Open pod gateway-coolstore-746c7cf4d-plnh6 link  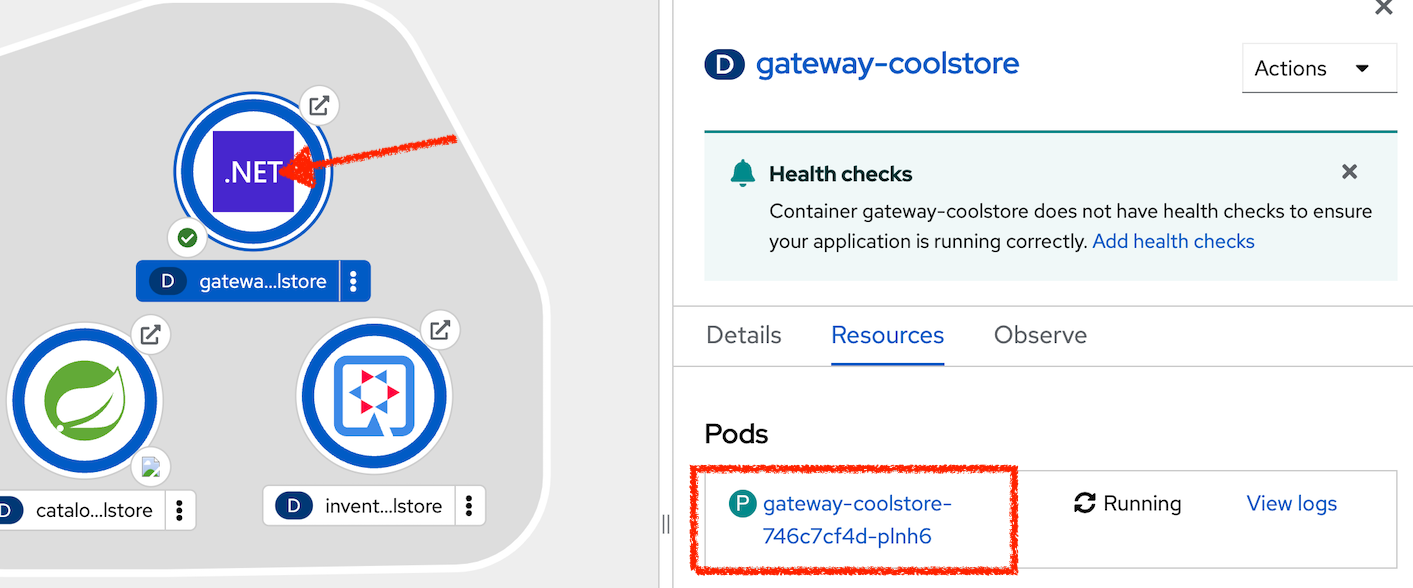click(856, 519)
